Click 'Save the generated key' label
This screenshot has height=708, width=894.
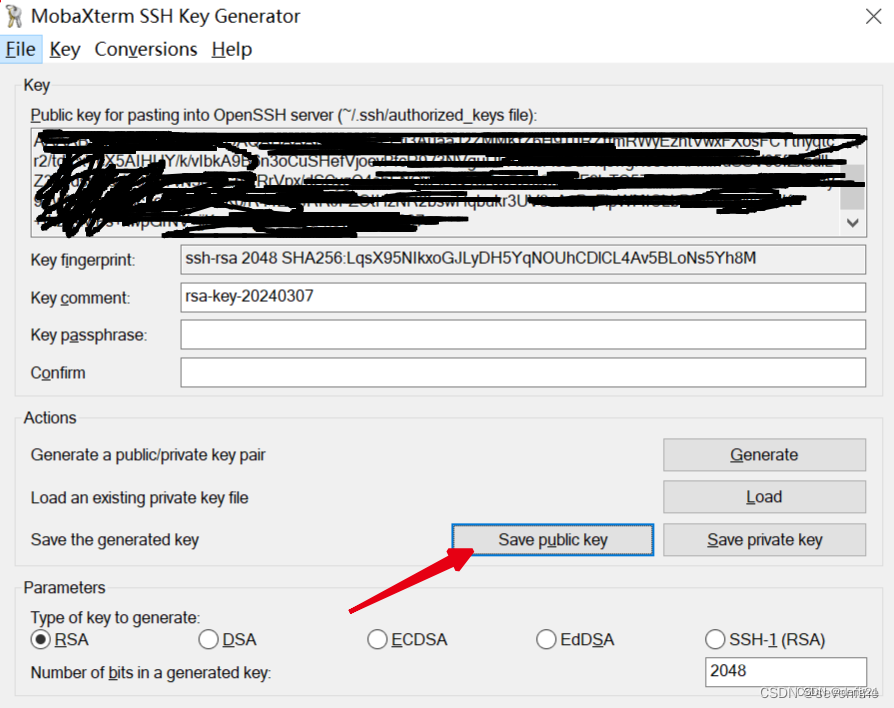115,540
